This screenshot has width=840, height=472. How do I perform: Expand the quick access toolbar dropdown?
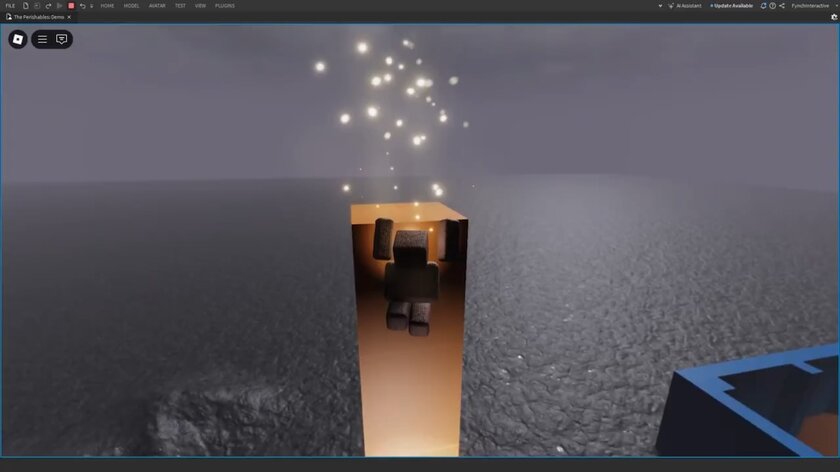coord(92,6)
